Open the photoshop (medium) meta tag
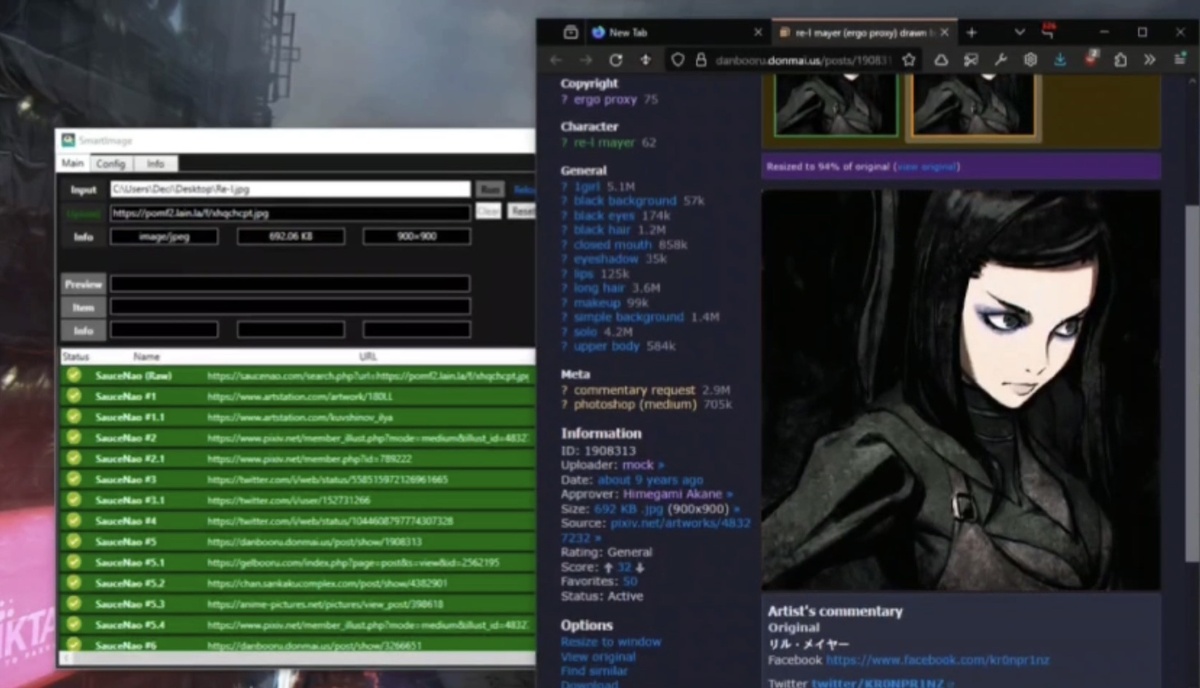This screenshot has height=688, width=1200. point(635,405)
